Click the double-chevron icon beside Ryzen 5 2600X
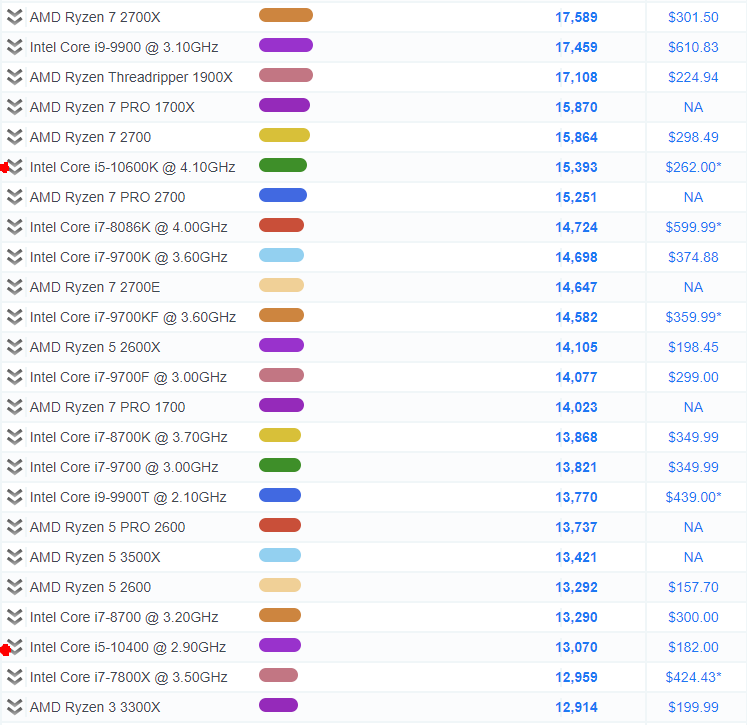The width and height of the screenshot is (747, 725). 15,347
